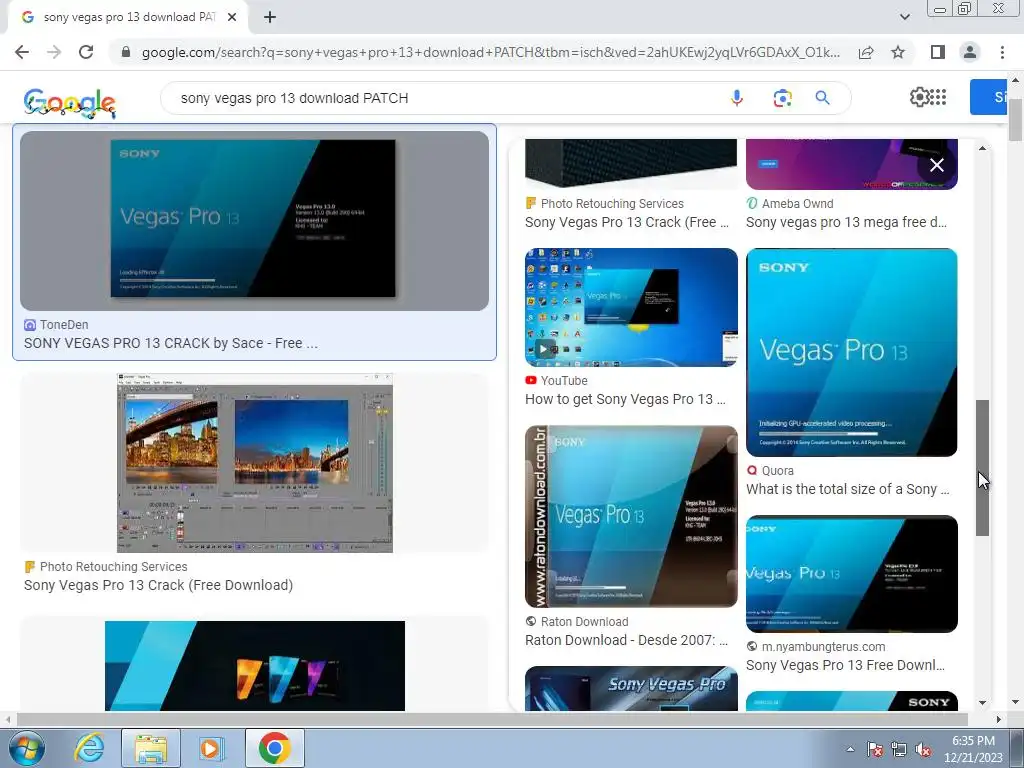Open the Quora Vegas Pro 13 splash thumbnail
This screenshot has width=1024, height=768.
click(852, 352)
